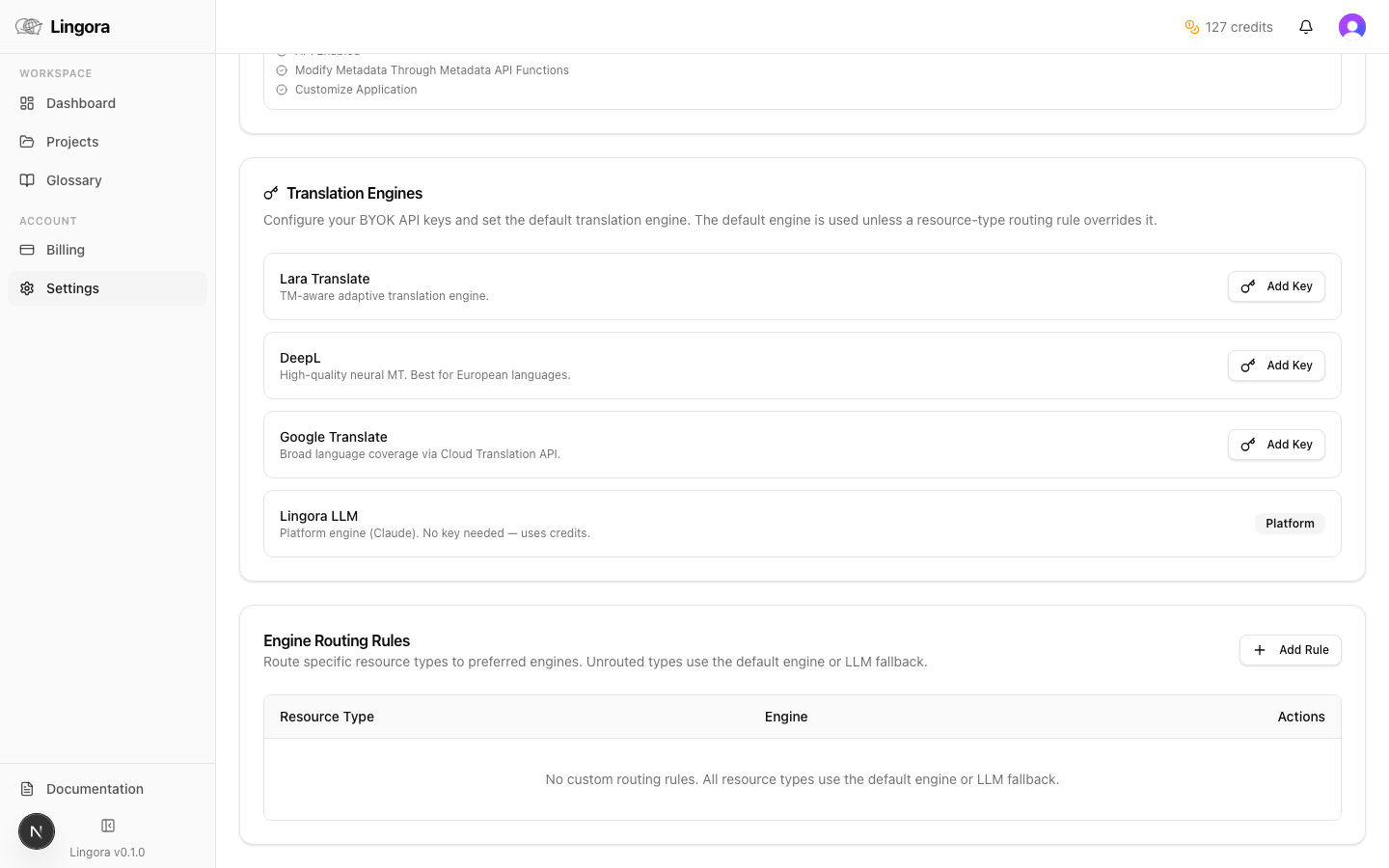
Task: Click the Billing card icon
Action: pyautogui.click(x=27, y=250)
